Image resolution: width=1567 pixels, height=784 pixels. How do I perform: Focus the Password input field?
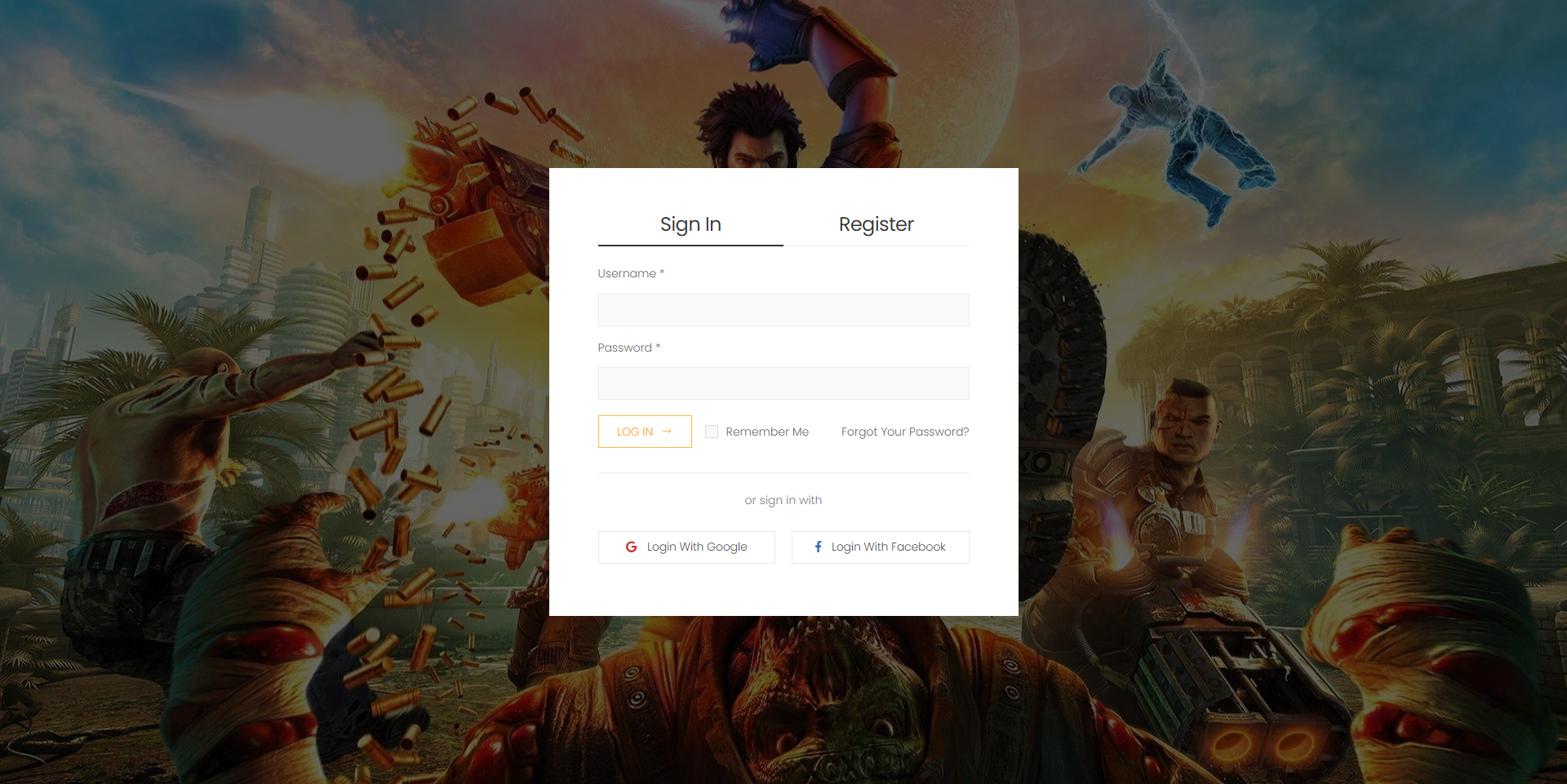point(783,383)
